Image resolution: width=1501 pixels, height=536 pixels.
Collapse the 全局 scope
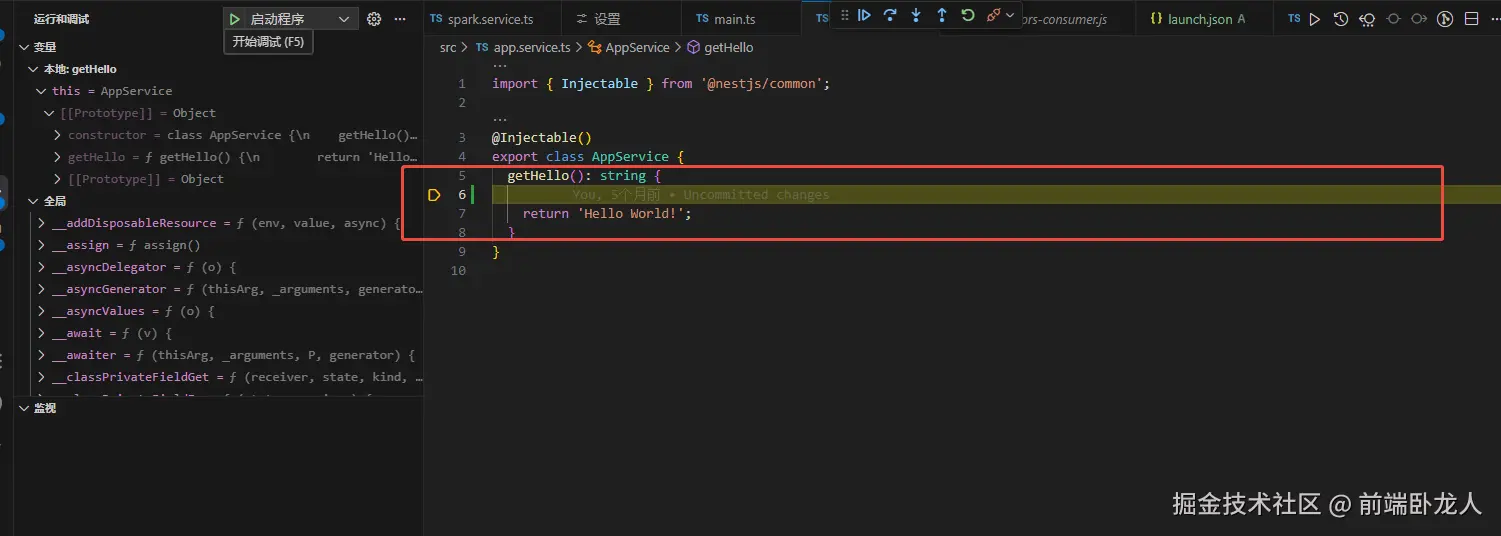[x=32, y=201]
